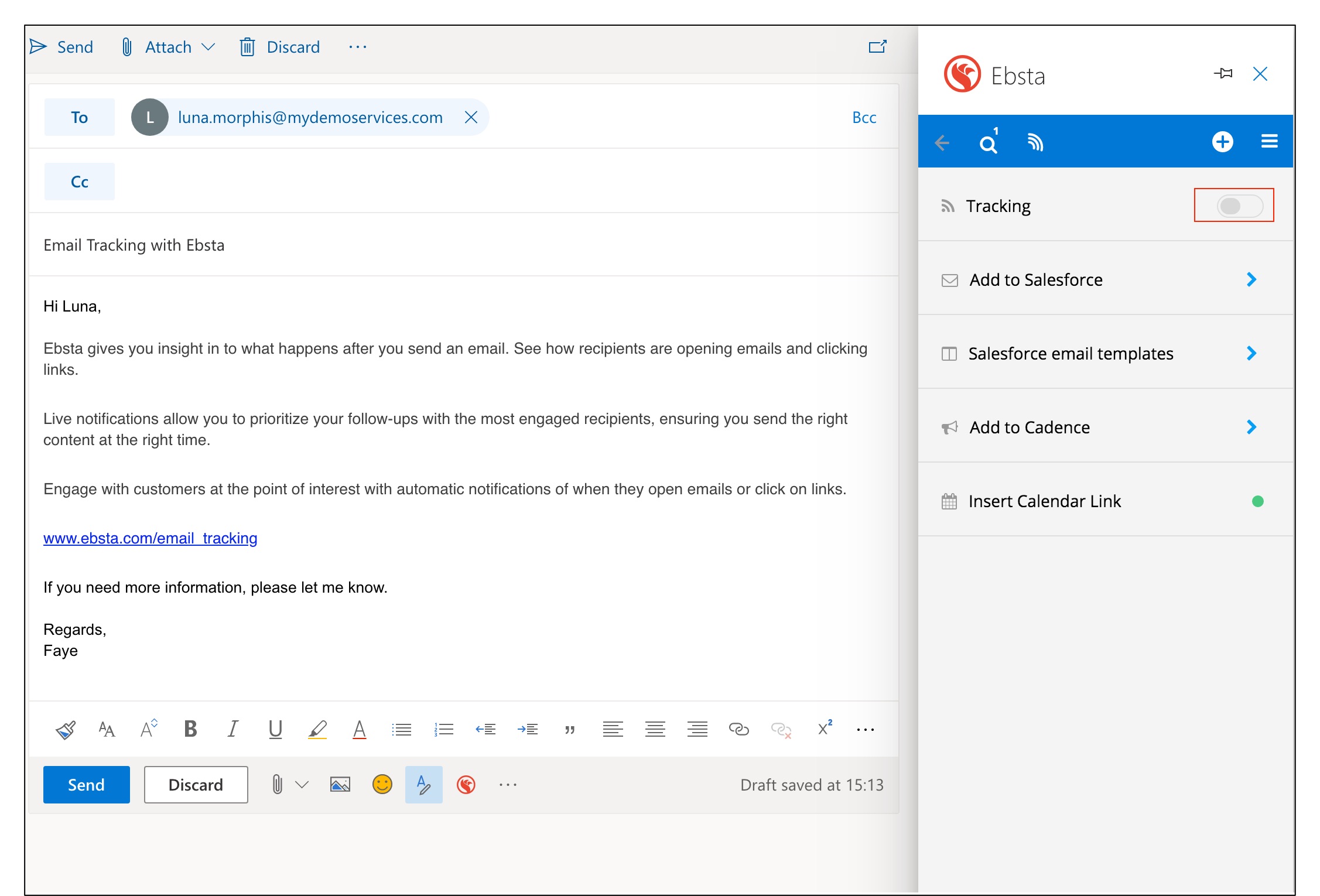Pick the font color tool

click(x=359, y=729)
